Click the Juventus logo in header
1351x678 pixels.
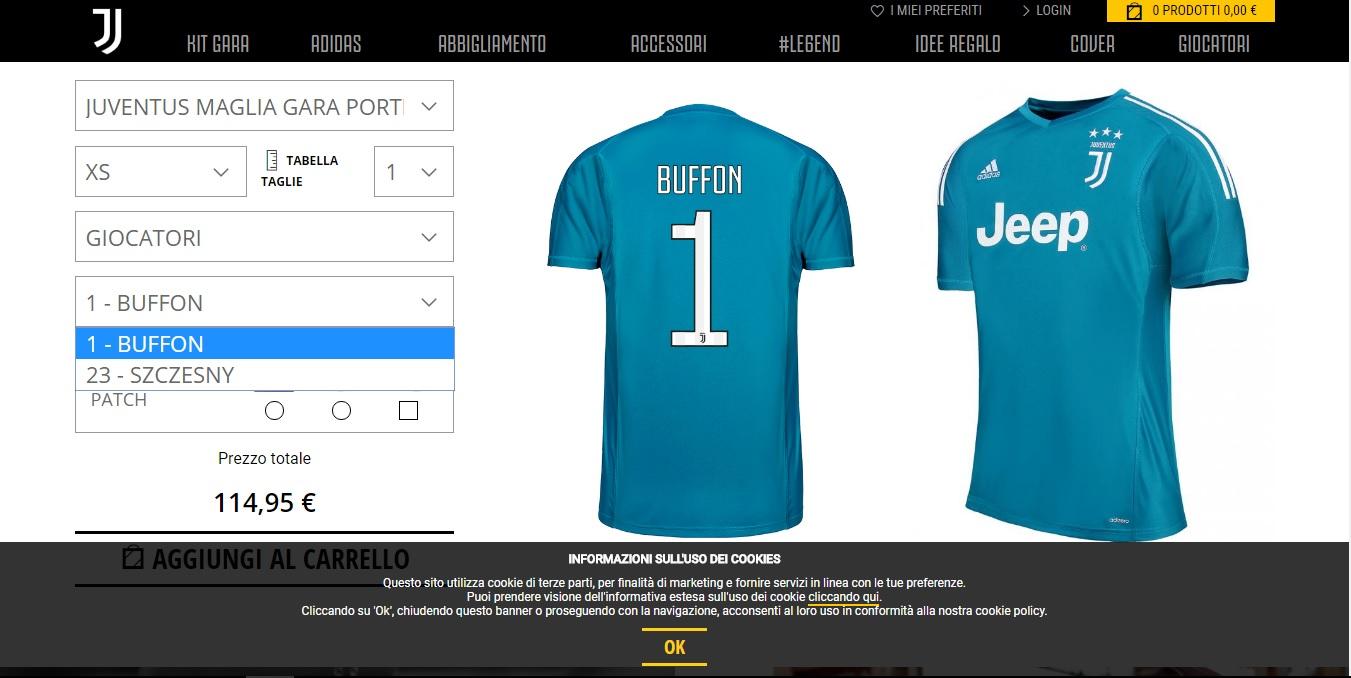pyautogui.click(x=107, y=30)
